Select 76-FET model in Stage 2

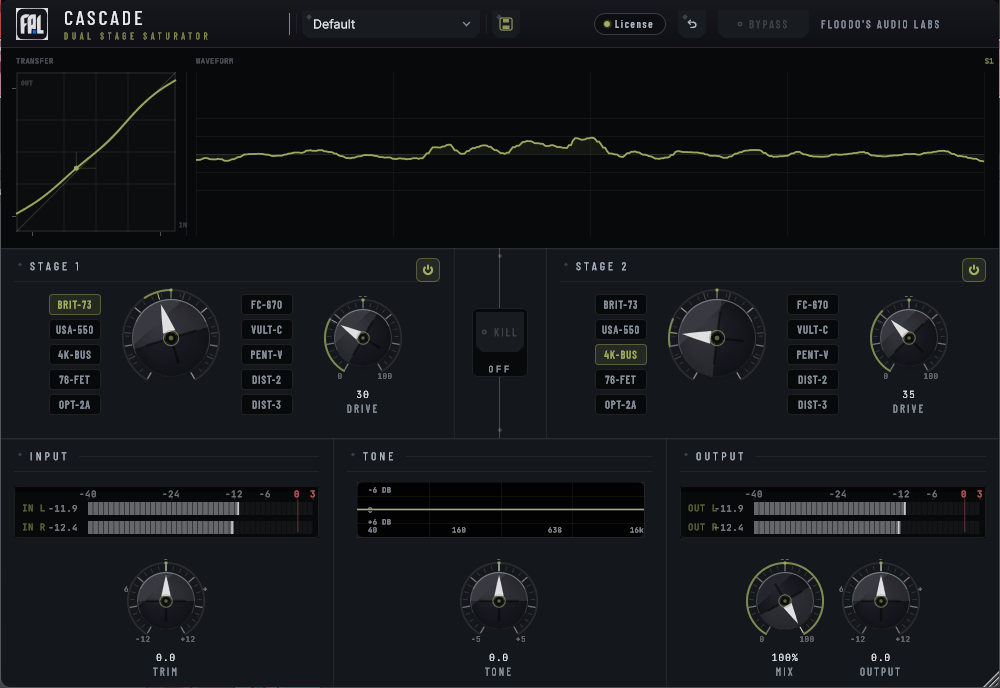(621, 379)
